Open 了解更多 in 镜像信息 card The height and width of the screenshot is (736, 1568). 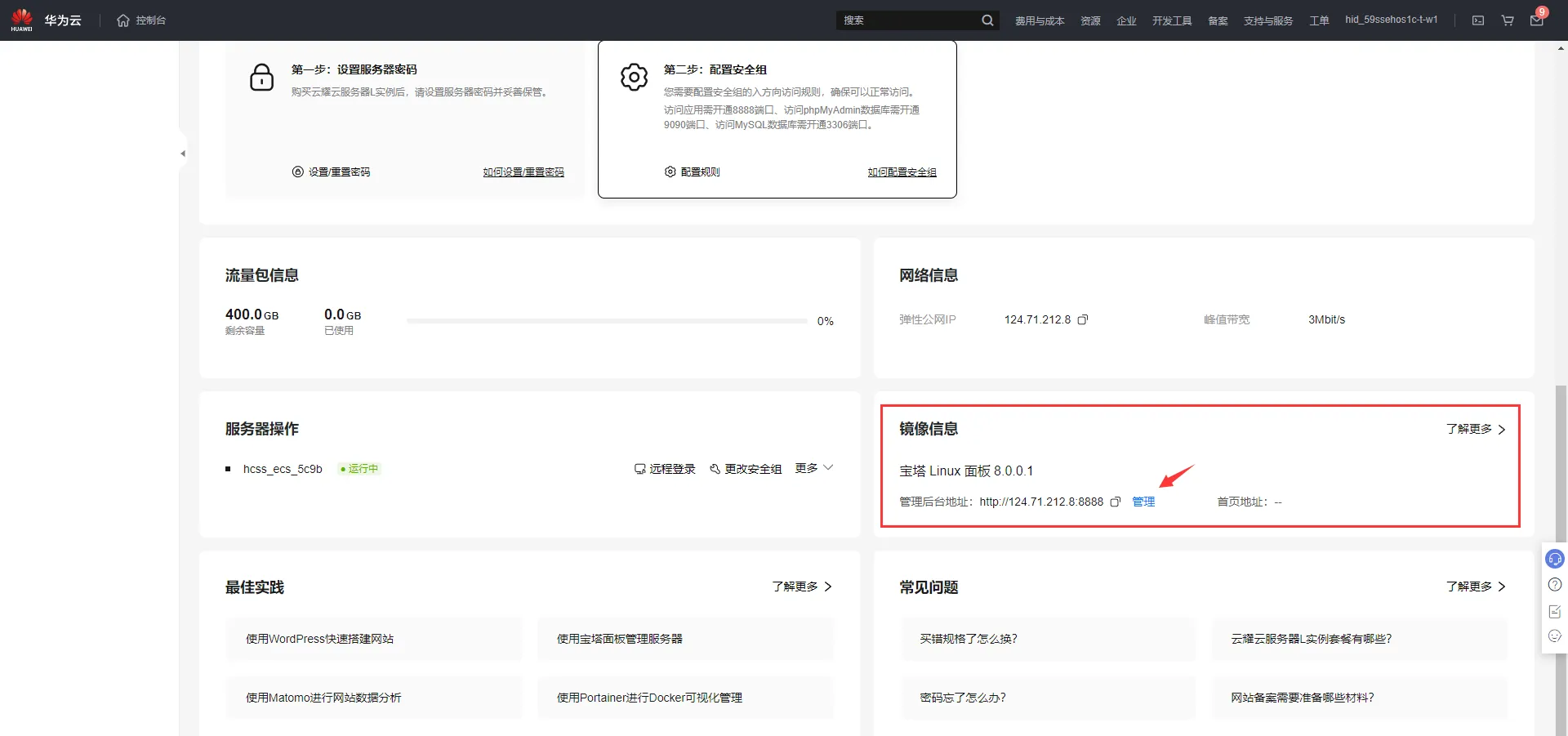pyautogui.click(x=1476, y=429)
